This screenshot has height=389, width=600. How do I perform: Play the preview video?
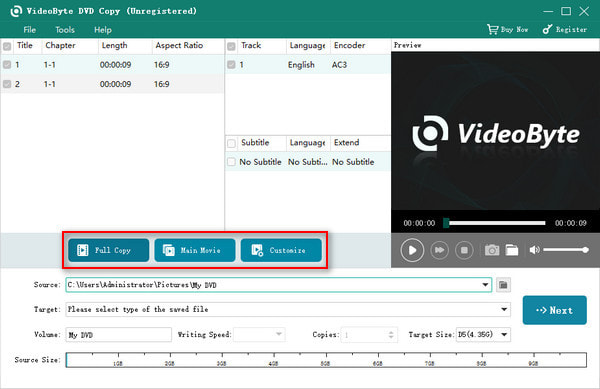click(412, 250)
